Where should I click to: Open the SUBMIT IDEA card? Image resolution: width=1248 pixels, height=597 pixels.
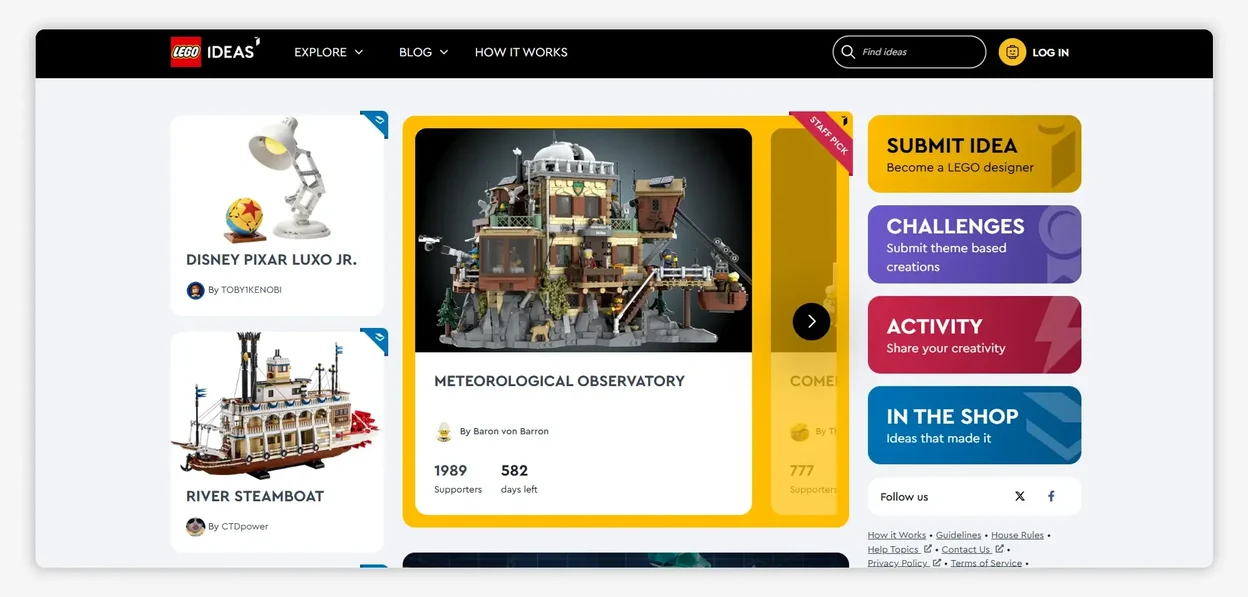974,154
